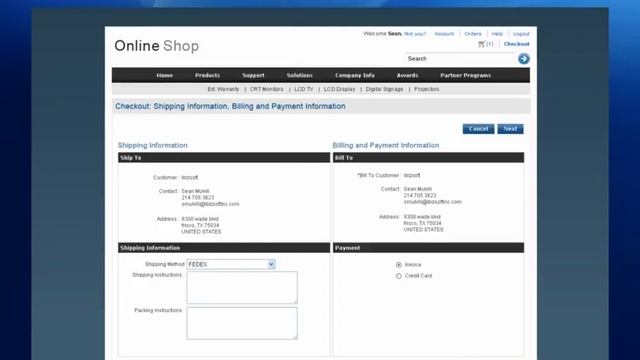Screen dimensions: 640x360
Task: Click the search go arrow icon
Action: (524, 59)
